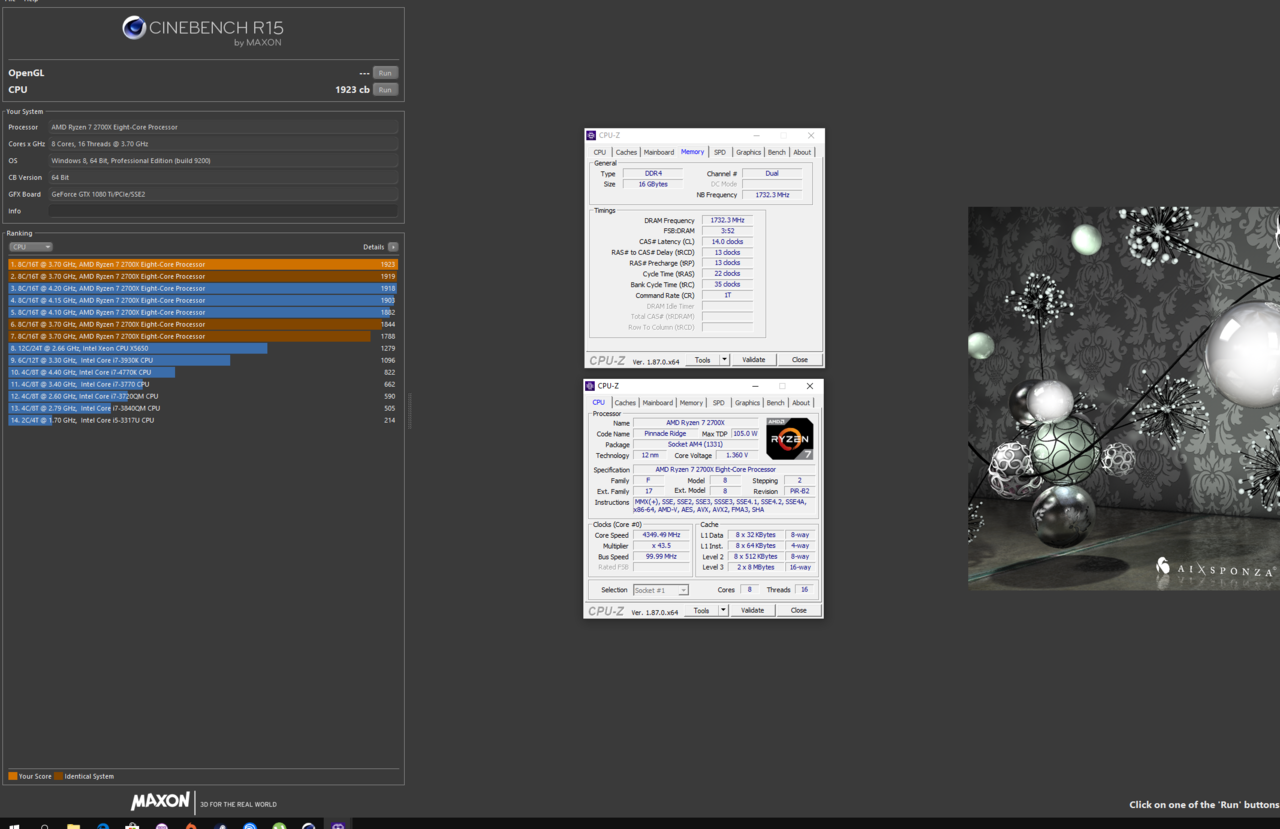This screenshot has height=829, width=1280.
Task: Open the Edge browser from the taskbar
Action: tap(103, 826)
